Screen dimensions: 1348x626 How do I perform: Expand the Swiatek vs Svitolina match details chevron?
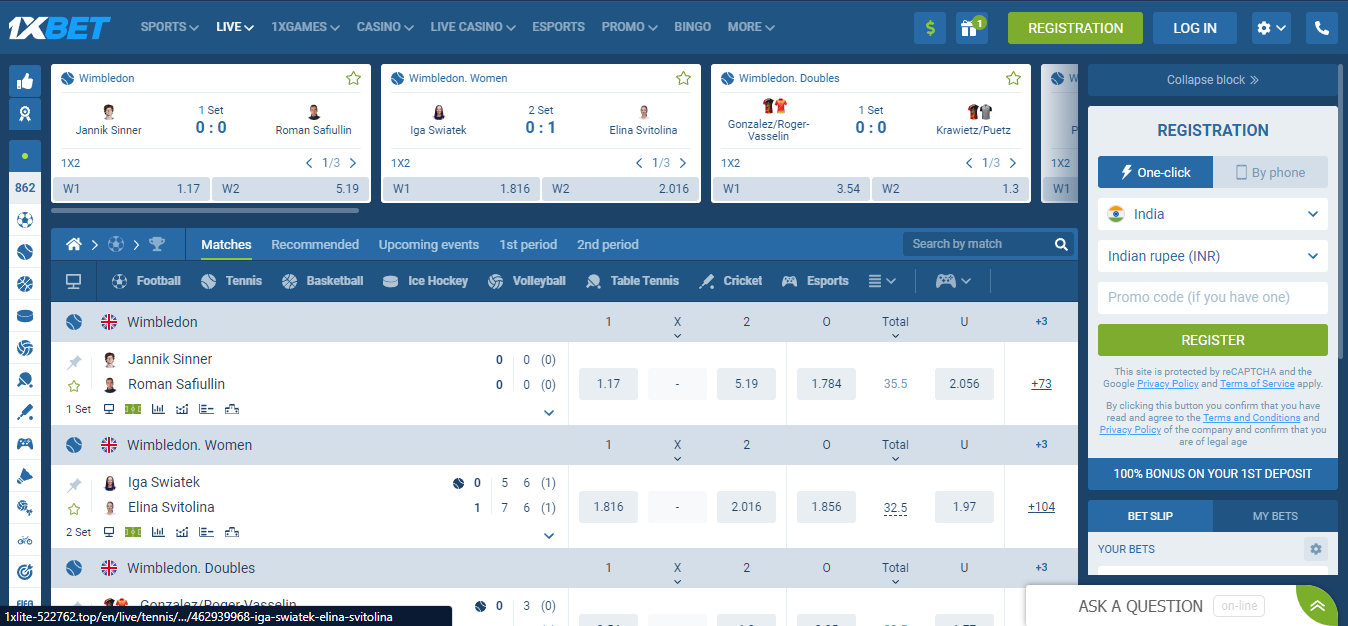[x=549, y=535]
